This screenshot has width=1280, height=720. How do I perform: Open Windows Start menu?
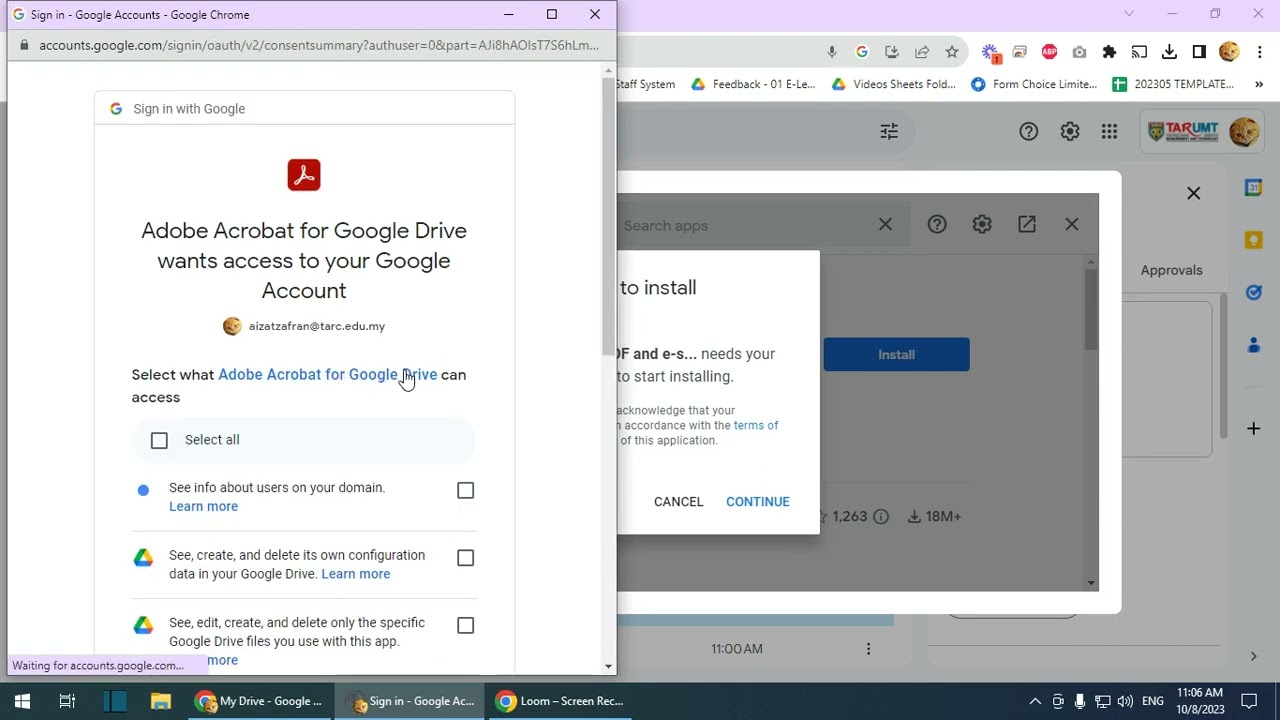click(22, 701)
